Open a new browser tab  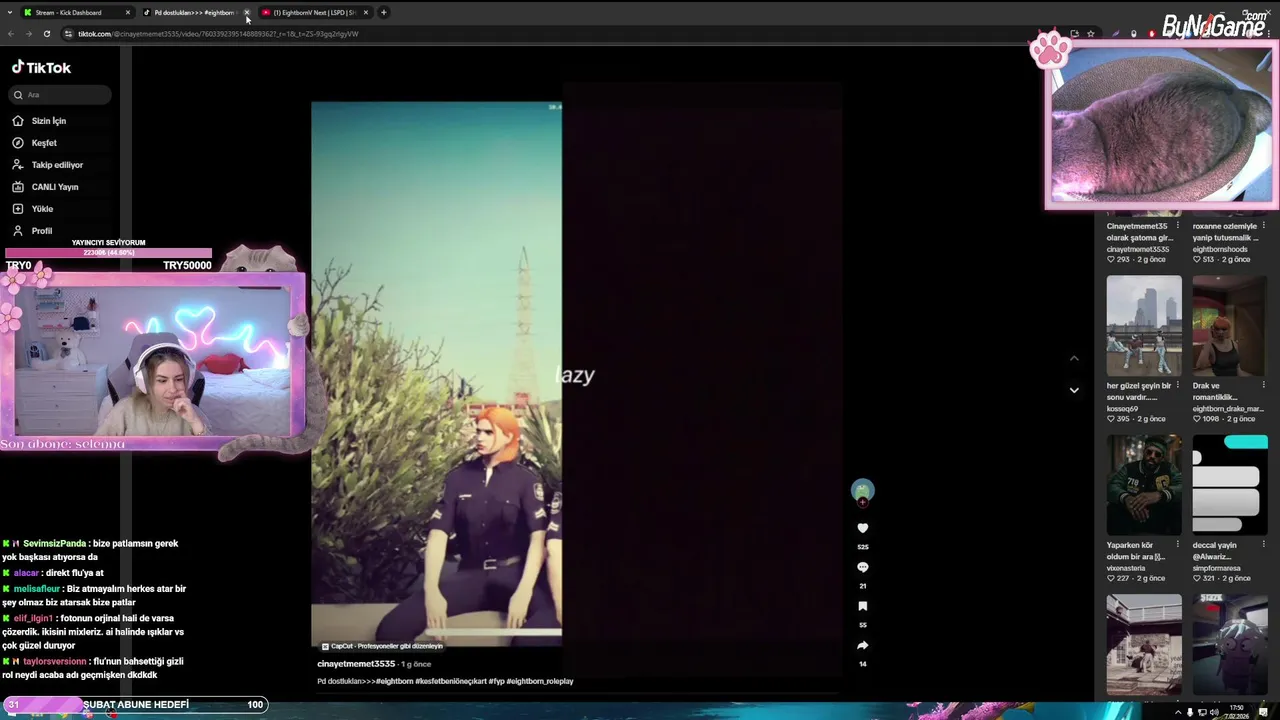coord(384,13)
